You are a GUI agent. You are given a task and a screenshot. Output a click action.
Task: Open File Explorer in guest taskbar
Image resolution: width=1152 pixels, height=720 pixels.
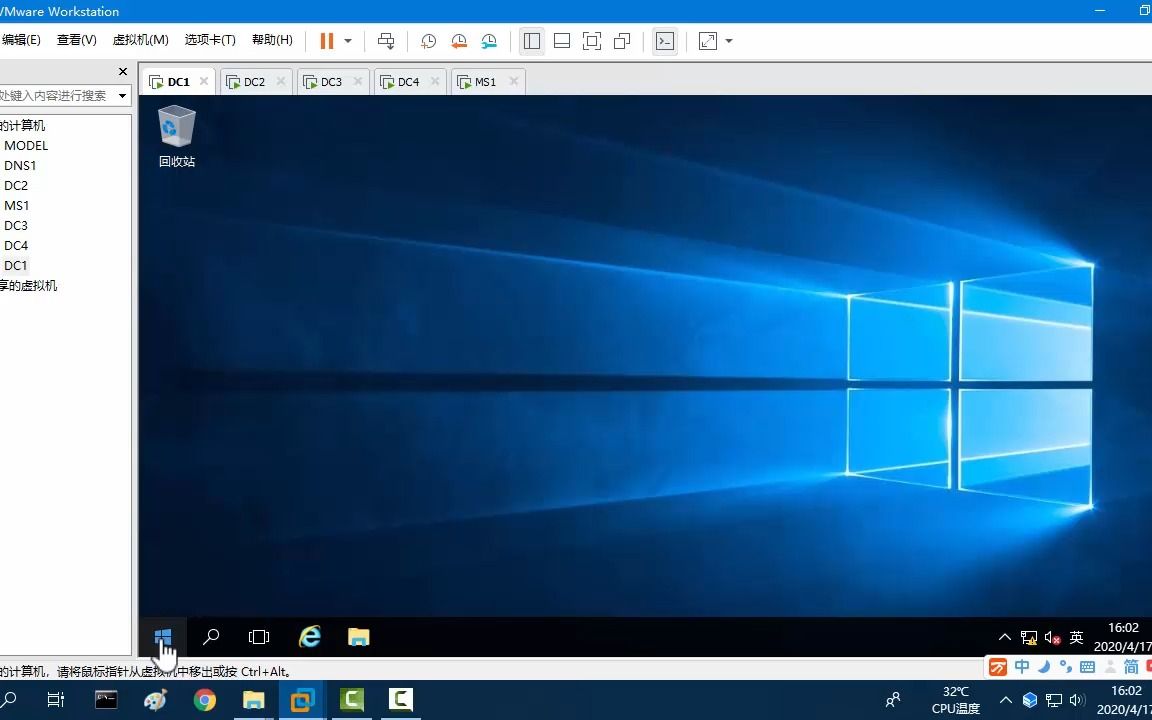tap(359, 636)
